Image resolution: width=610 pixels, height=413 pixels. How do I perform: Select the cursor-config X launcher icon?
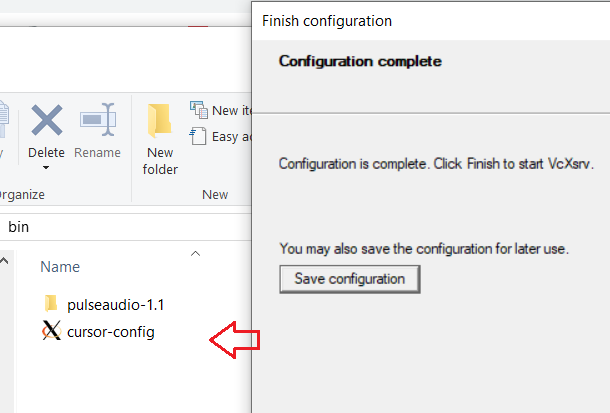coord(51,331)
